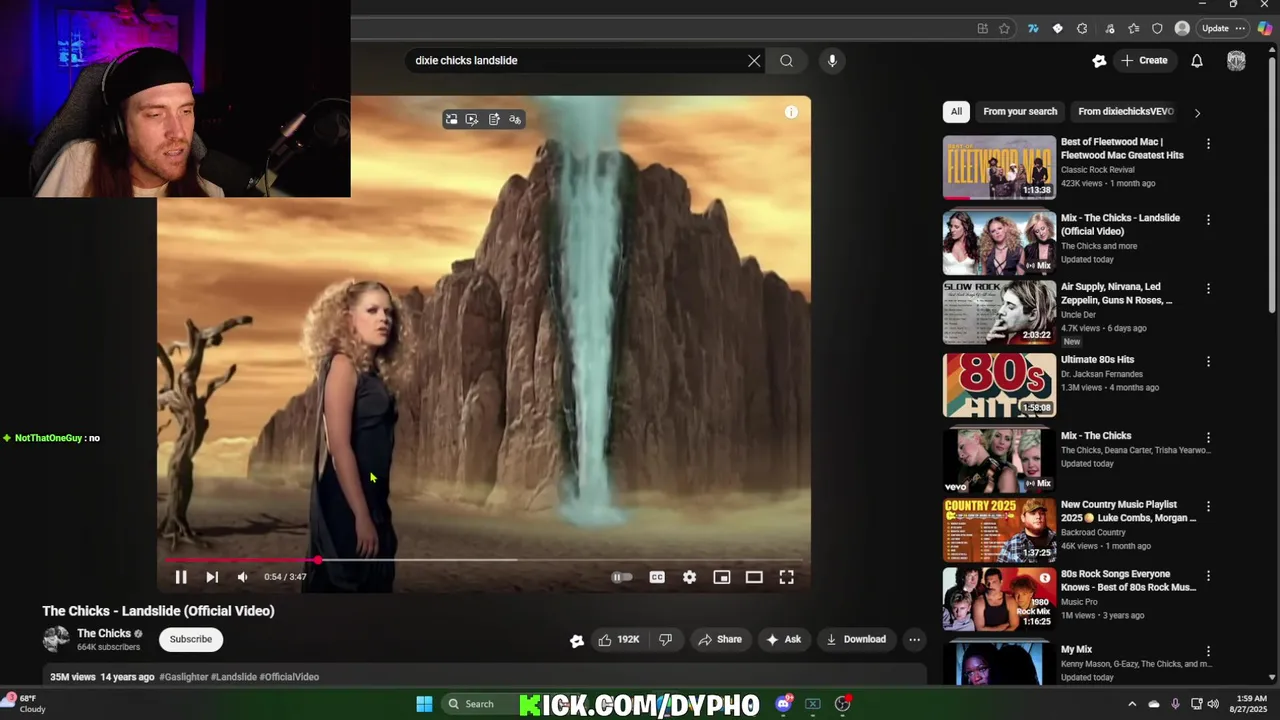Viewport: 1280px width, 720px height.
Task: Open options for New Country Music Playlist
Action: pyautogui.click(x=1208, y=507)
